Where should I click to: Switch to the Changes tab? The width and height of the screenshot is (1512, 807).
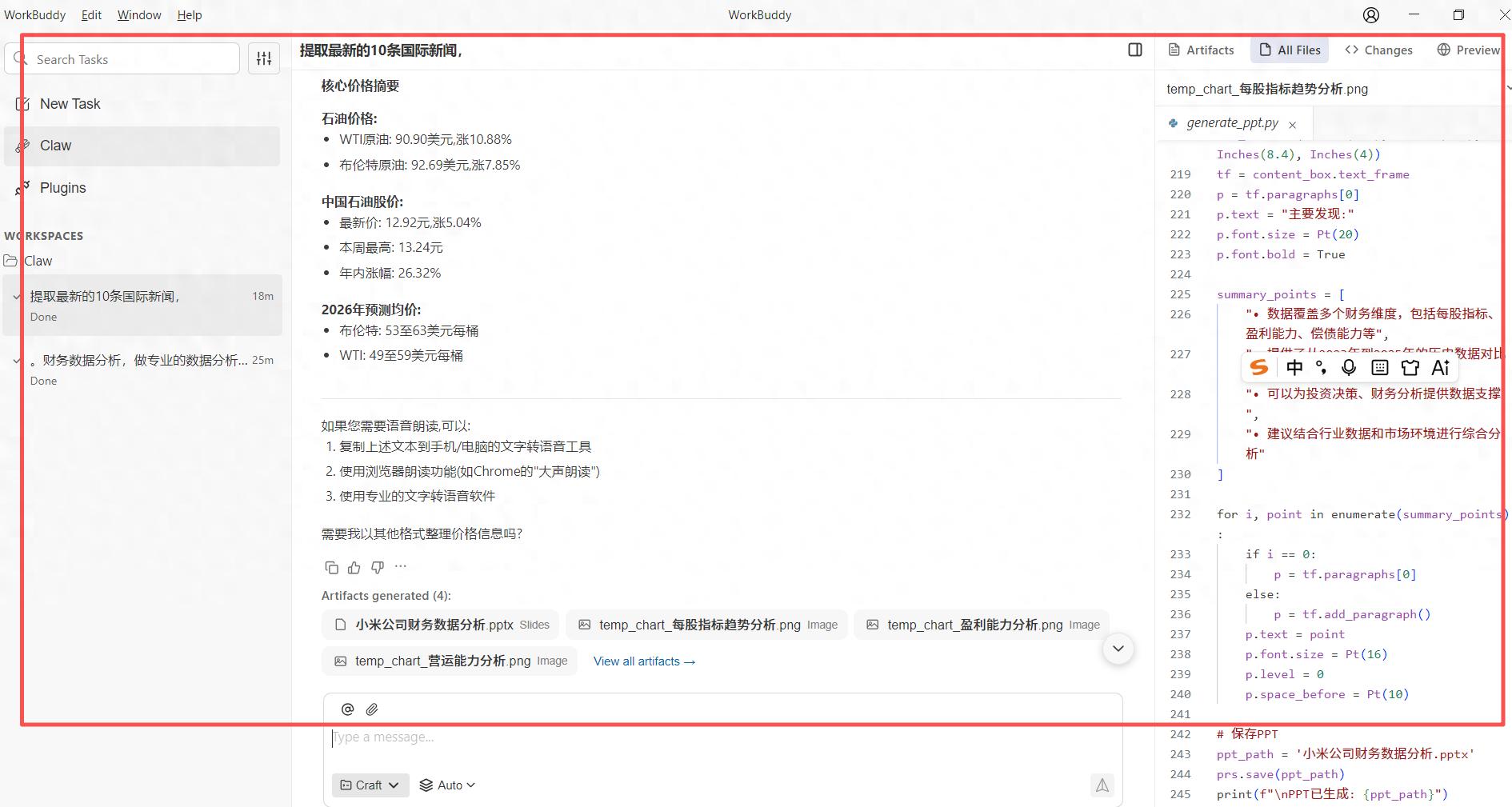point(1379,50)
